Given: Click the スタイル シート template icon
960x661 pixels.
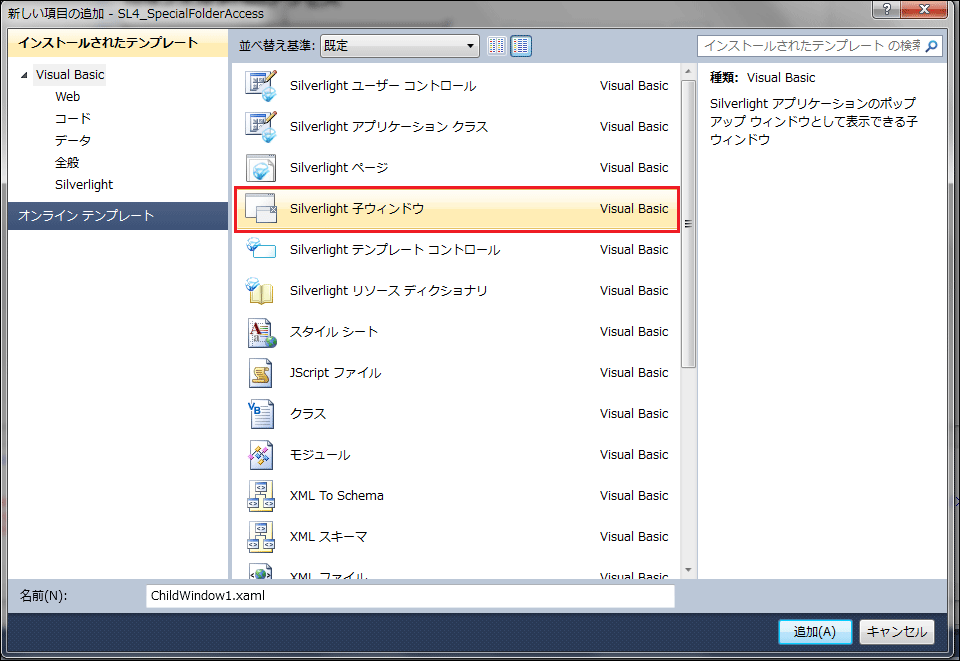Looking at the screenshot, I should pyautogui.click(x=261, y=332).
